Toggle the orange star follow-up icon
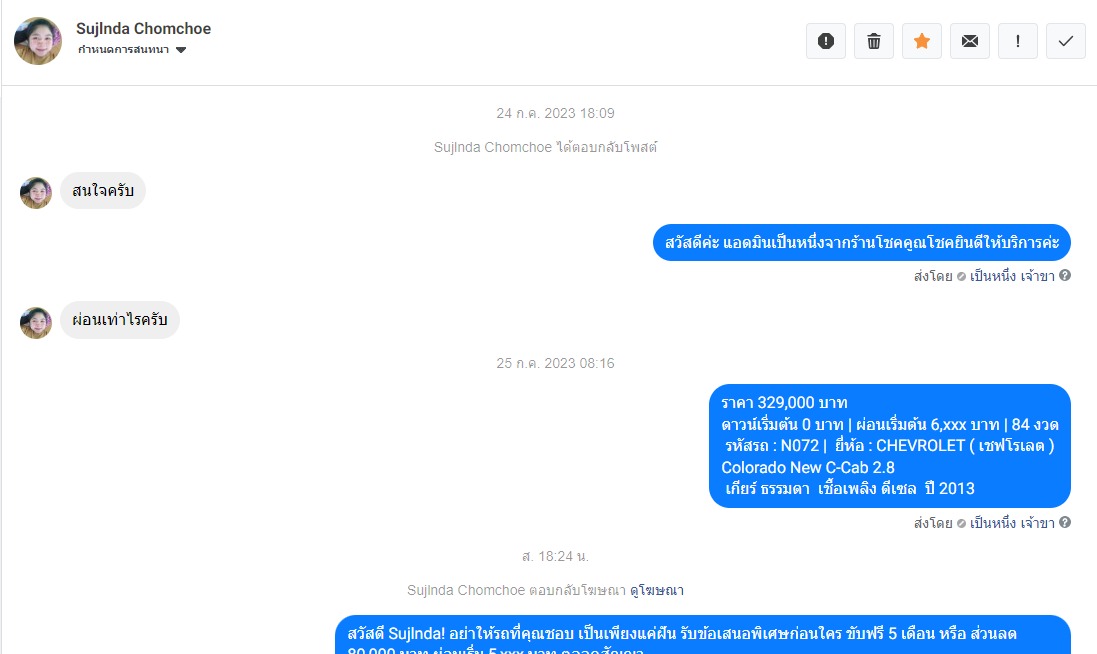This screenshot has width=1097, height=654. tap(922, 41)
